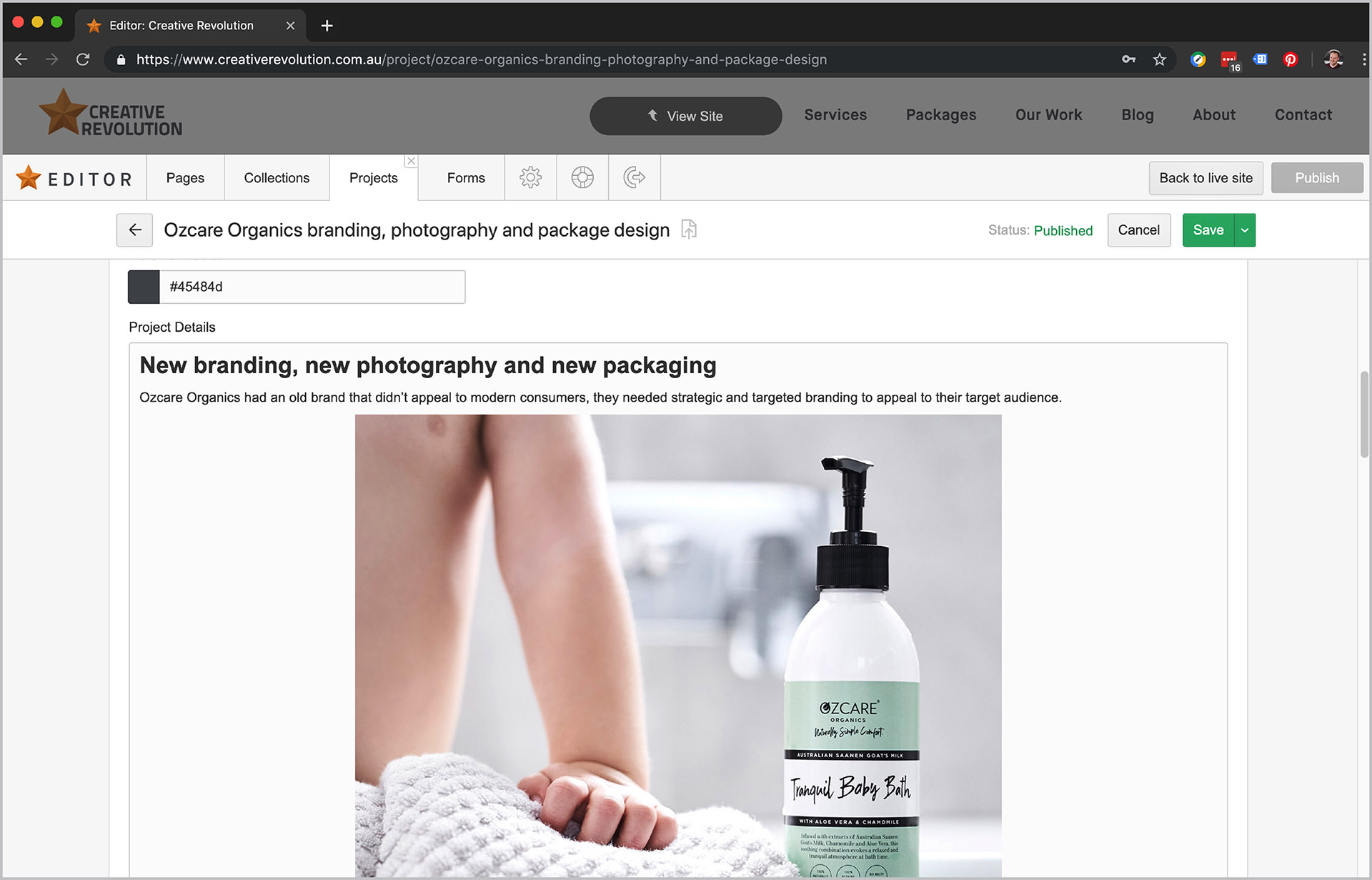Click the Publish button

pos(1317,177)
